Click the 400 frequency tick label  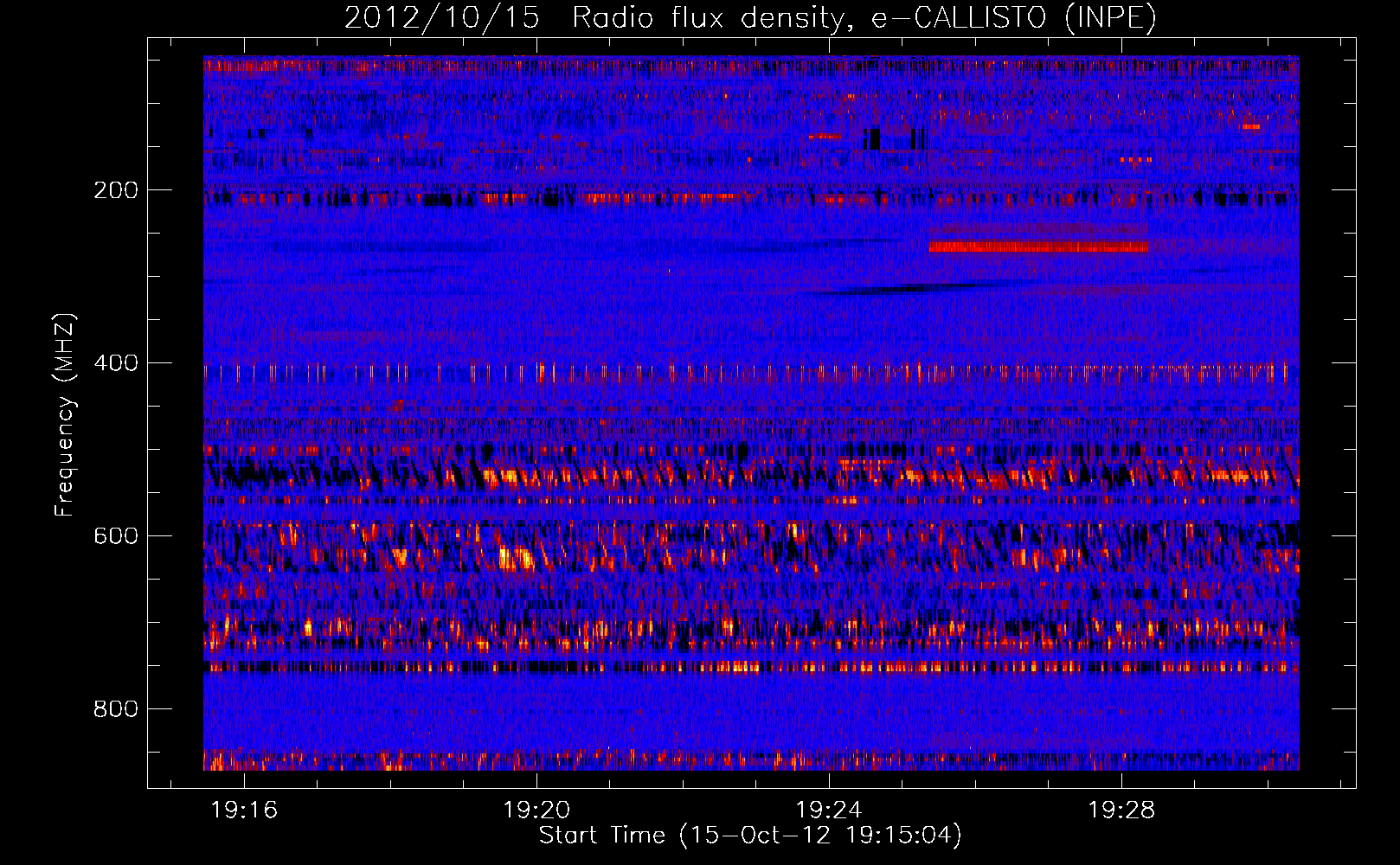point(116,363)
